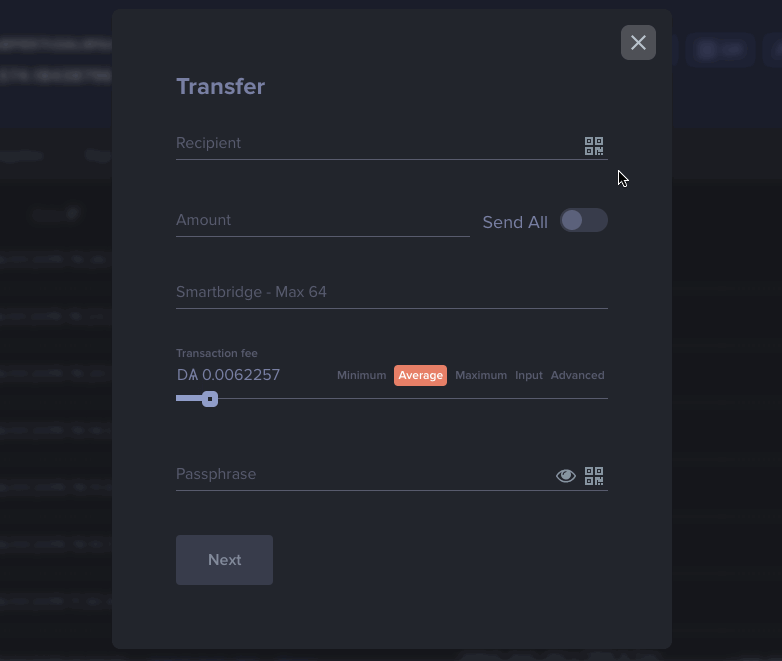Screen dimensions: 782x661
Task: Click the transaction fee slider track
Action: 391,399
